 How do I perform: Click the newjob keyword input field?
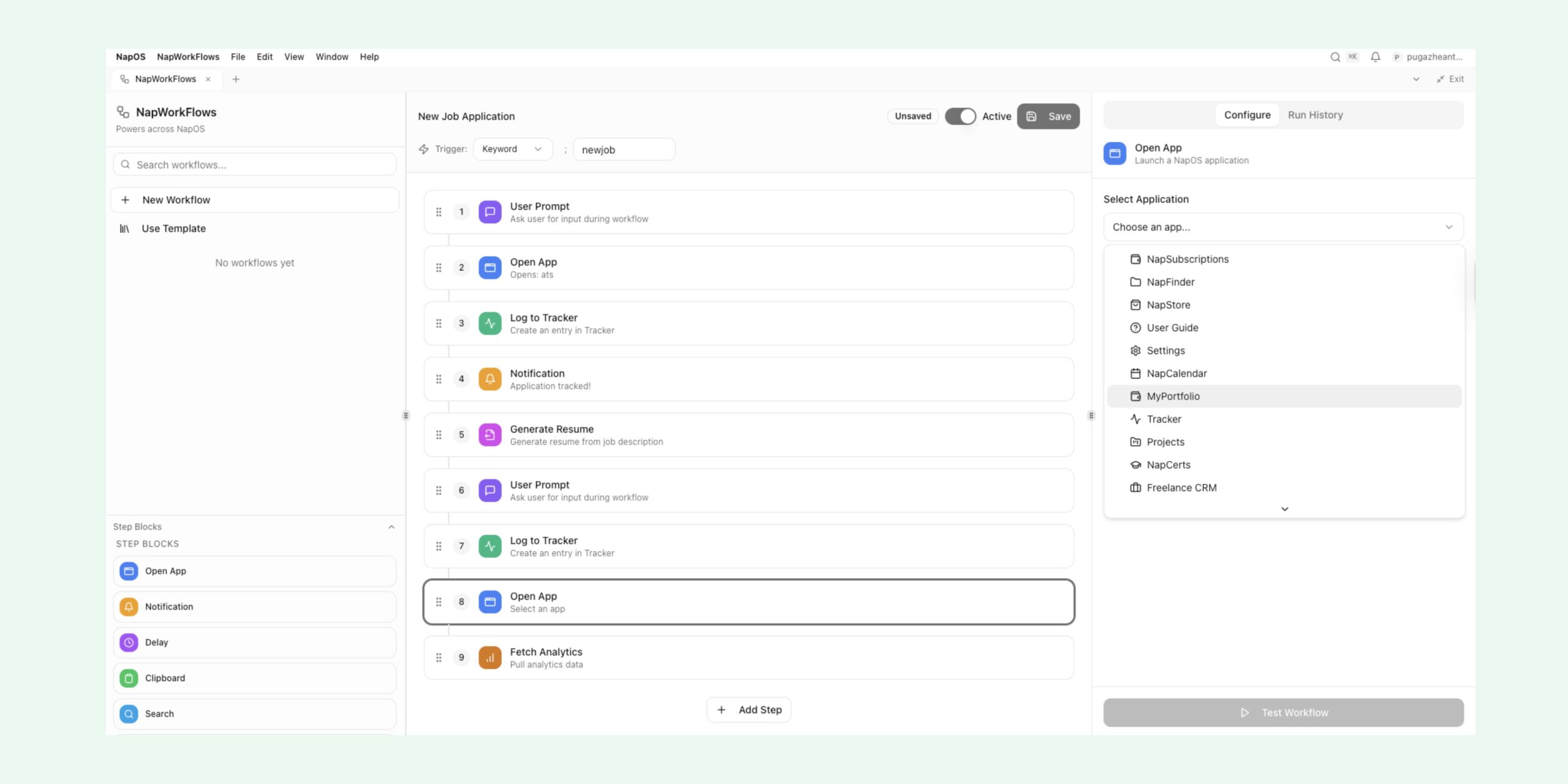(624, 149)
